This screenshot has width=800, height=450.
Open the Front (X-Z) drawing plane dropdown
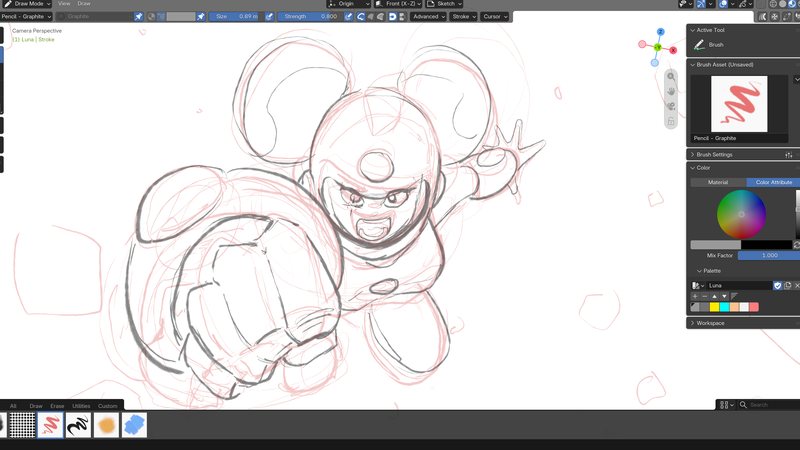coord(399,4)
